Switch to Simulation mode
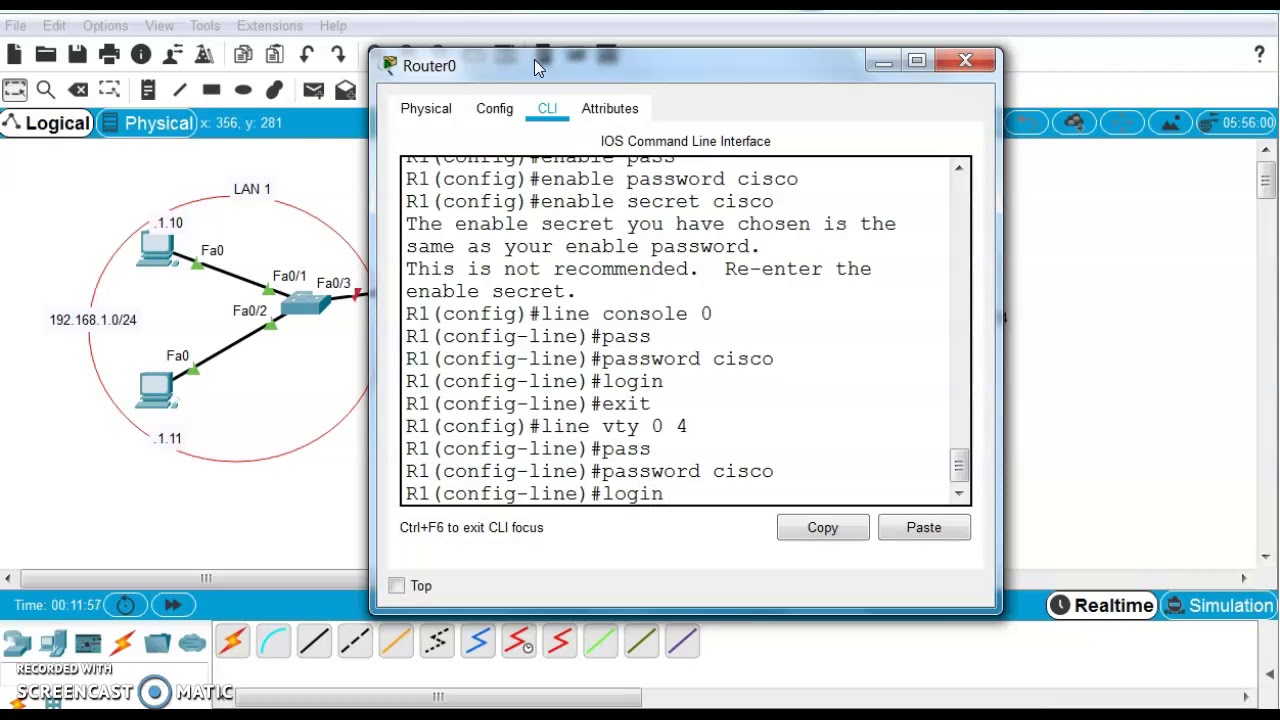The image size is (1280, 720). tap(1219, 605)
